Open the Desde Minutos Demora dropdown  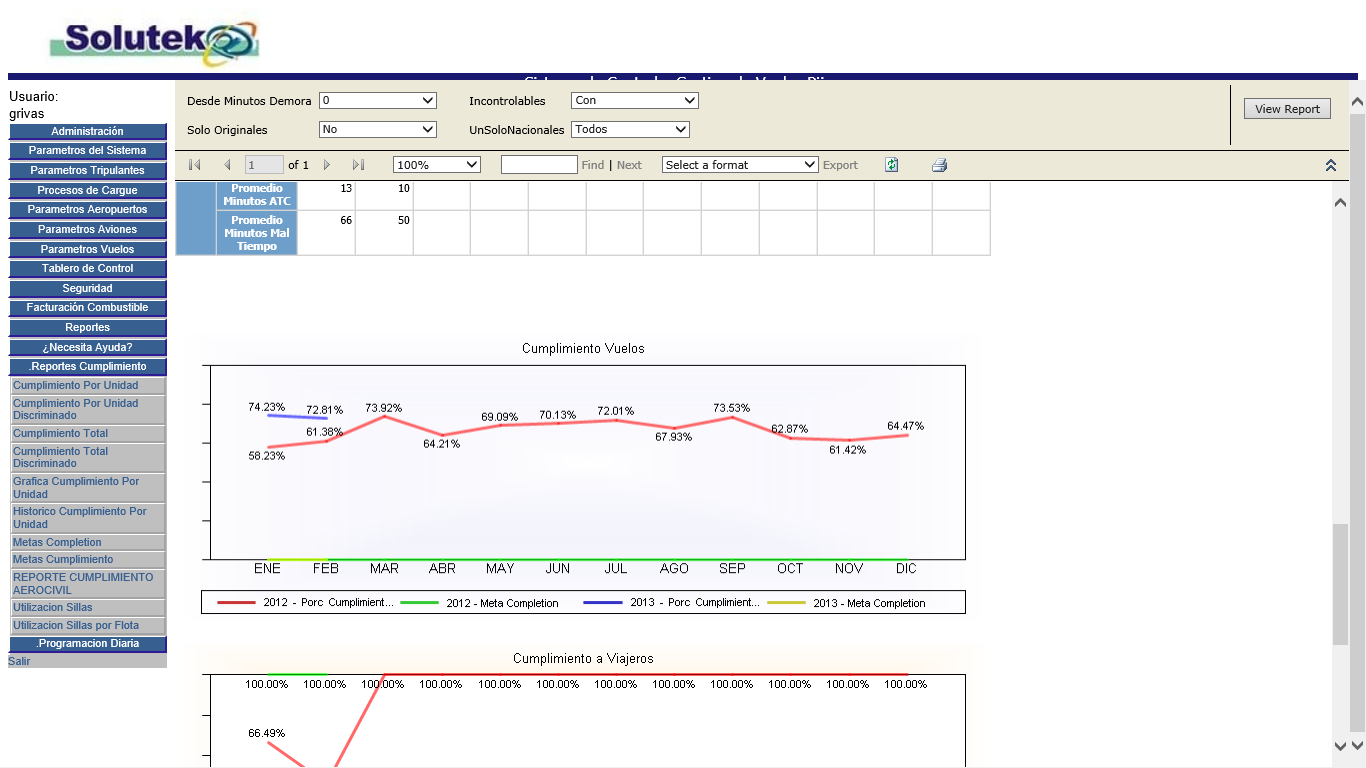pyautogui.click(x=377, y=100)
